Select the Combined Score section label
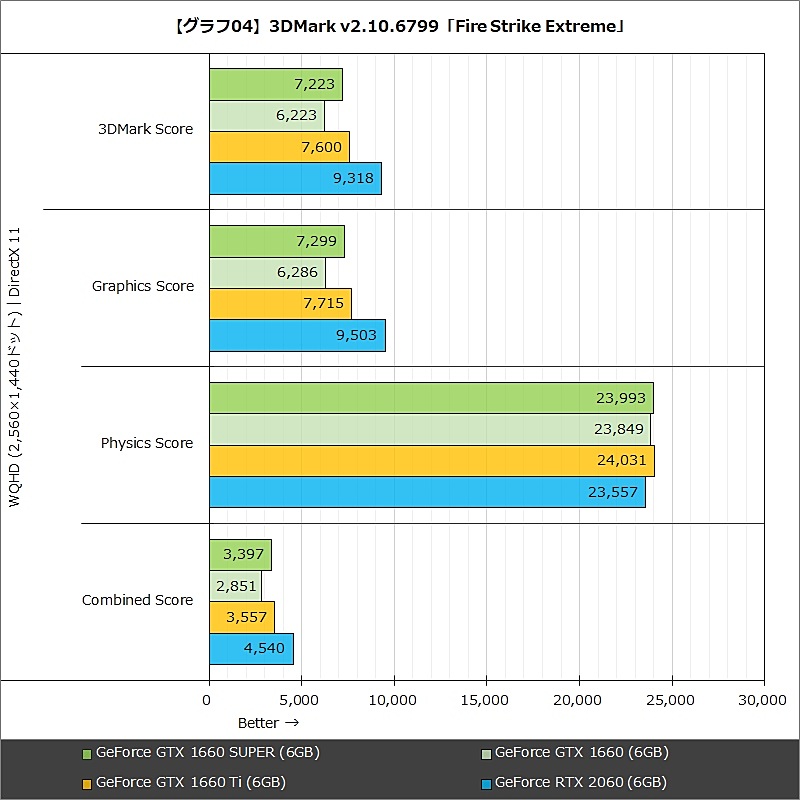800x800 pixels. coord(137,600)
